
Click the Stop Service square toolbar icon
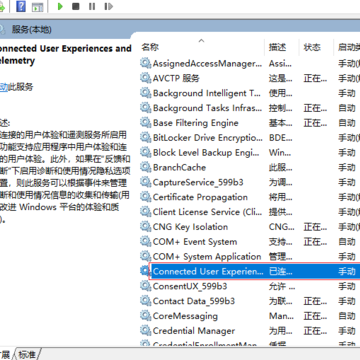click(x=76, y=6)
